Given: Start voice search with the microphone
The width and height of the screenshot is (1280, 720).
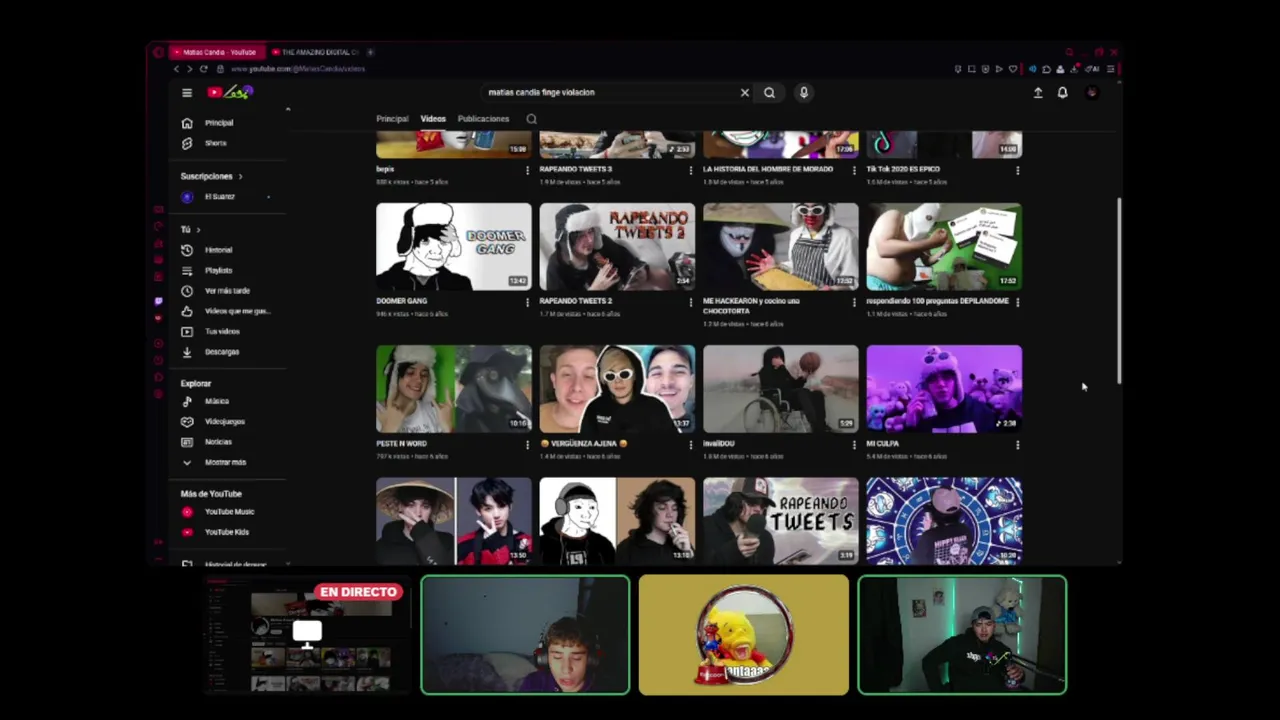Looking at the screenshot, I should 803,92.
